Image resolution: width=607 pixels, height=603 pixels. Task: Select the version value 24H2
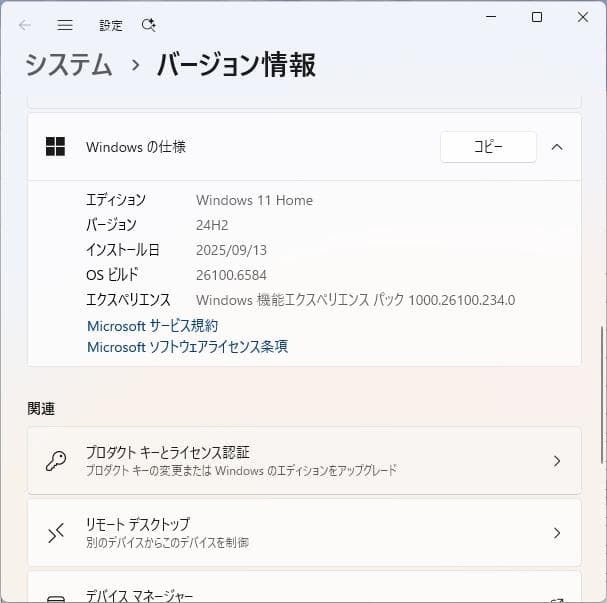tap(212, 225)
